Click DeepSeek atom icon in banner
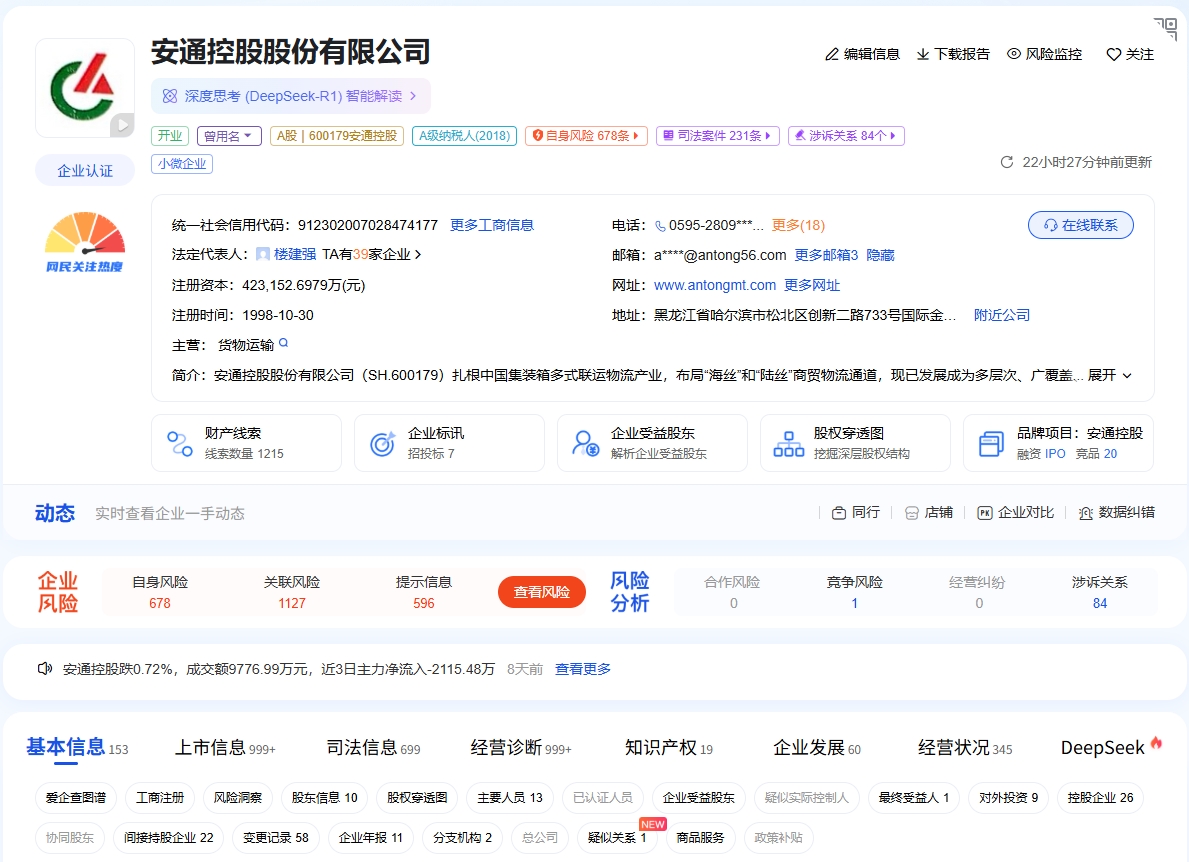Viewport: 1189px width, 862px height. pos(170,96)
